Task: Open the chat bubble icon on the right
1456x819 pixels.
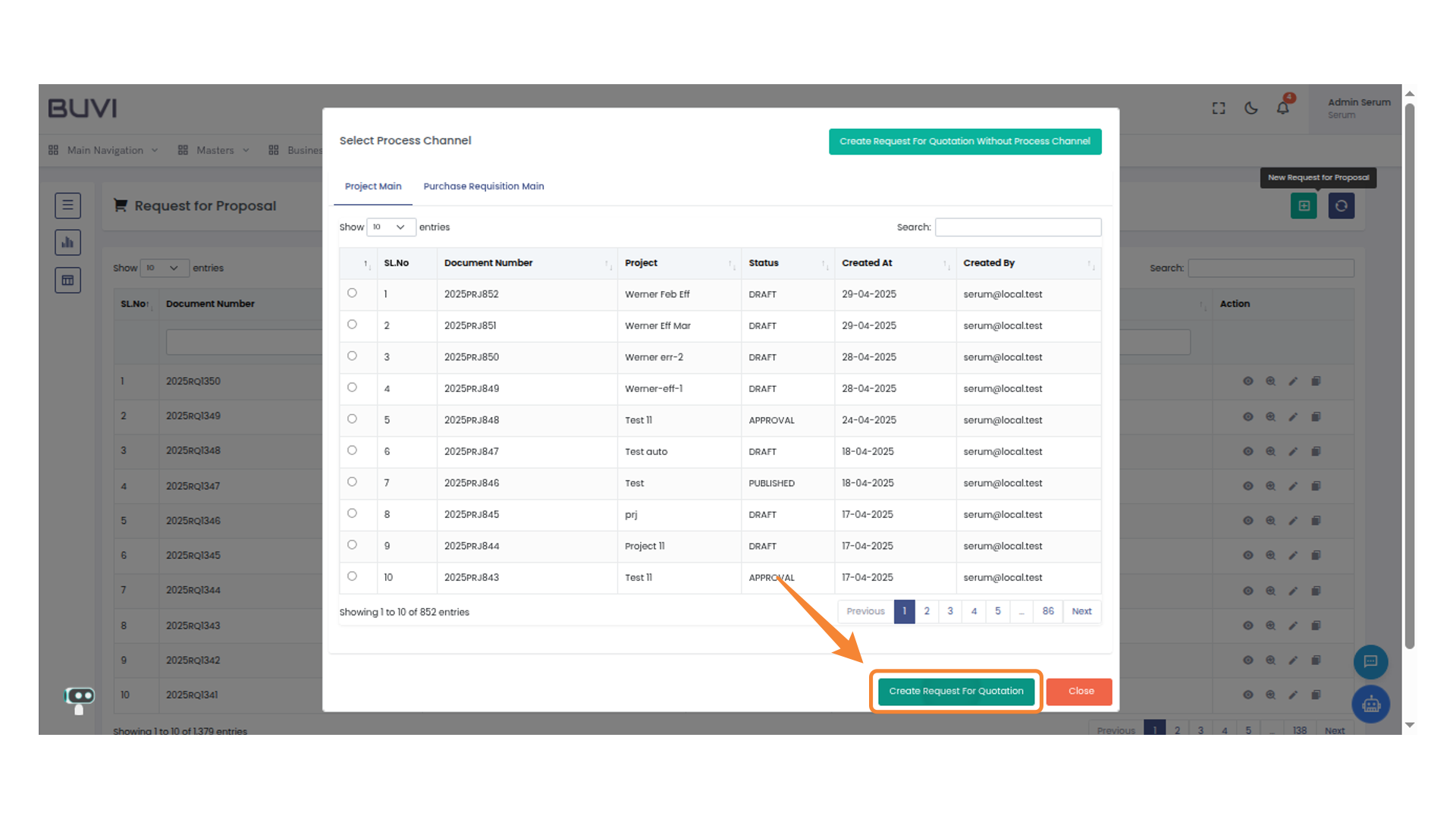Action: (x=1371, y=661)
